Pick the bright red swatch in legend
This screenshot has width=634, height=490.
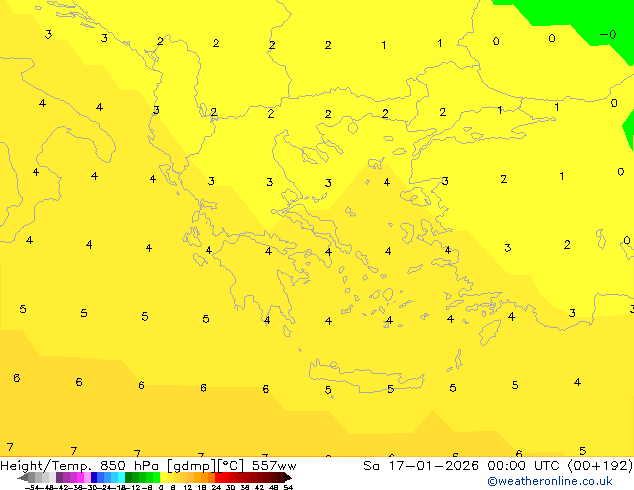pyautogui.click(x=218, y=478)
